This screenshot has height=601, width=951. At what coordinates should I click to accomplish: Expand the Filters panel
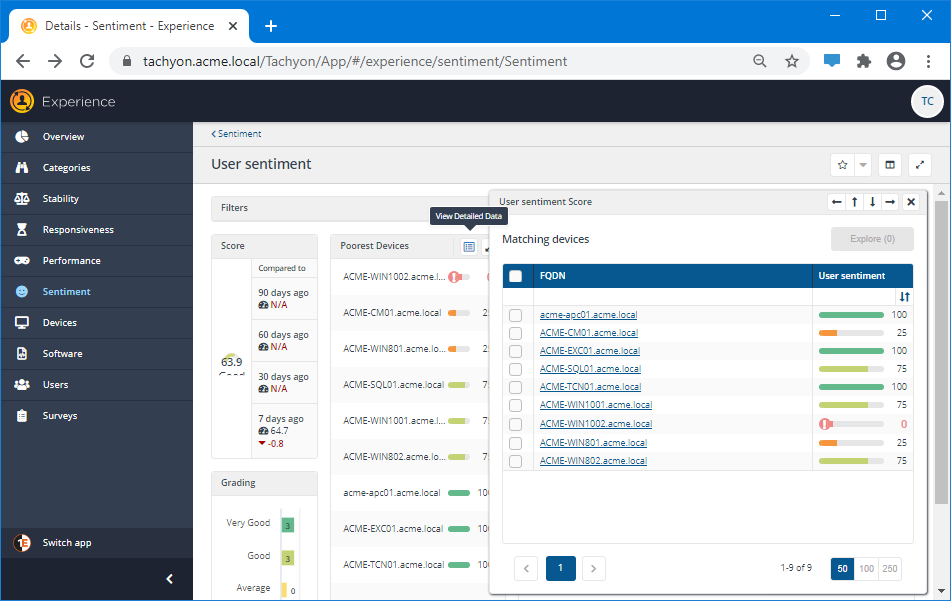coord(351,208)
